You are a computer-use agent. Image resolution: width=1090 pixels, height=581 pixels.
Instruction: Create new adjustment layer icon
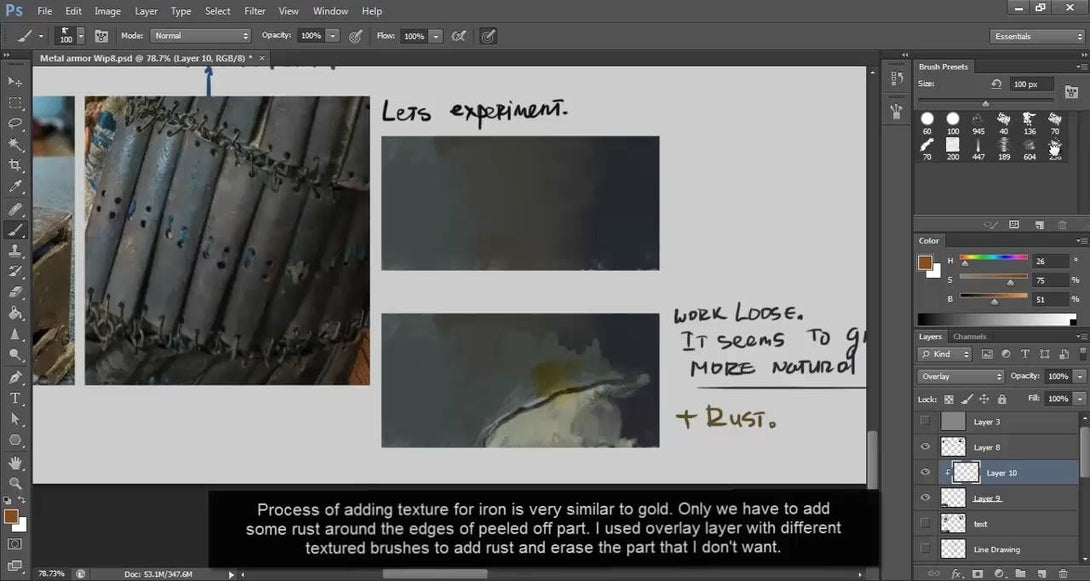(998, 574)
